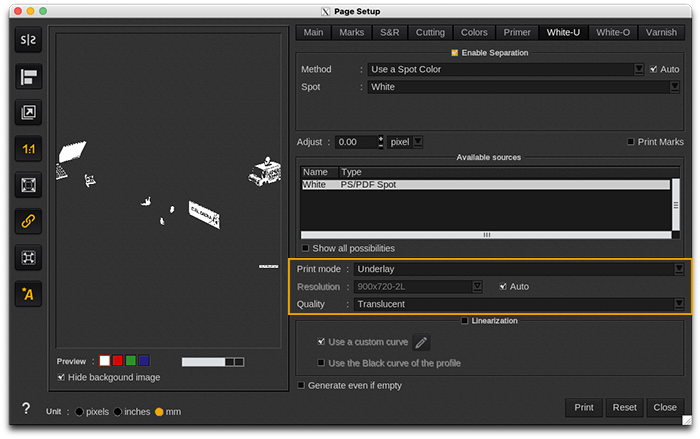Click the yellow *A text icon

click(27, 294)
